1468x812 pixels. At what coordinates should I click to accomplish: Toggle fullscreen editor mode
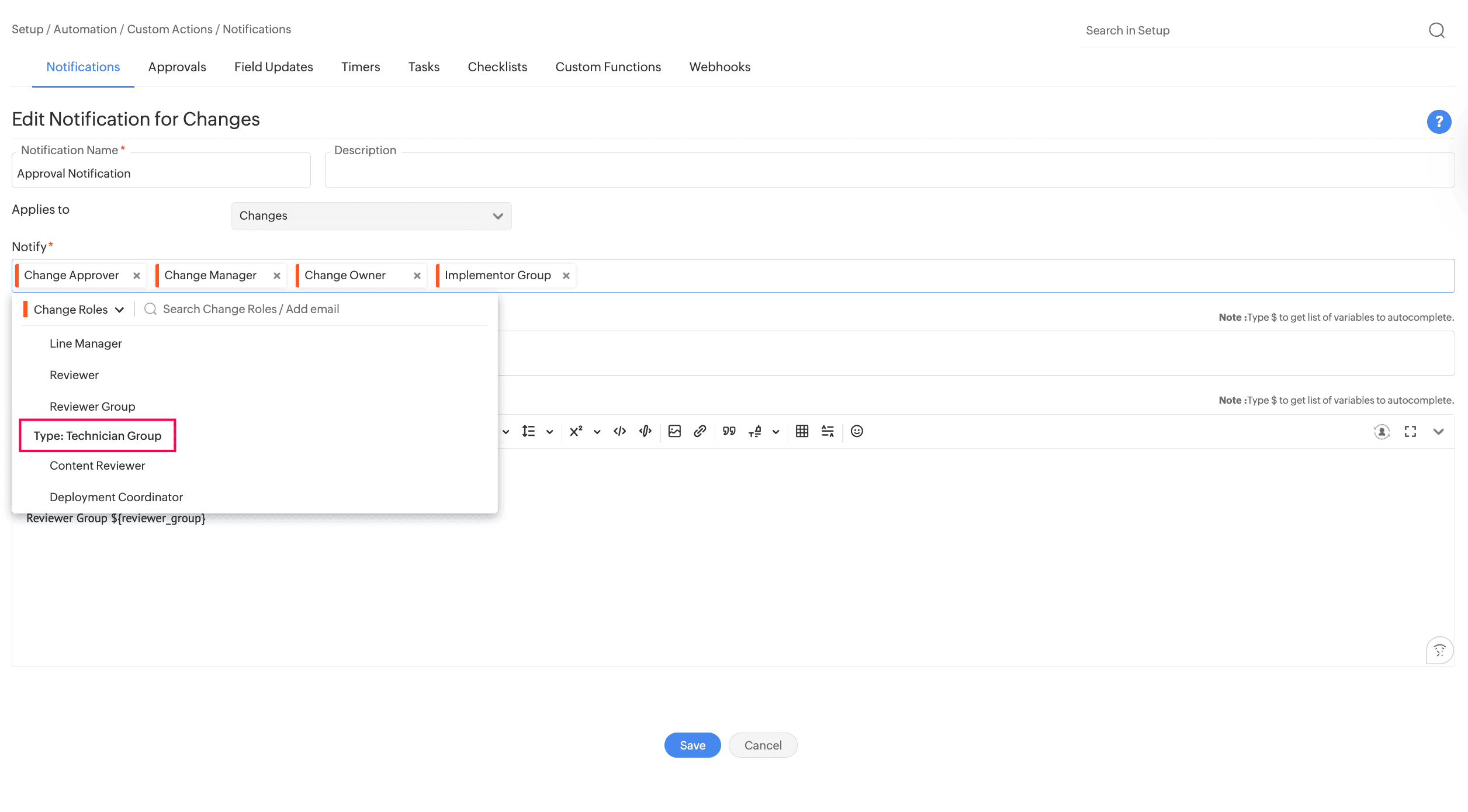1410,432
